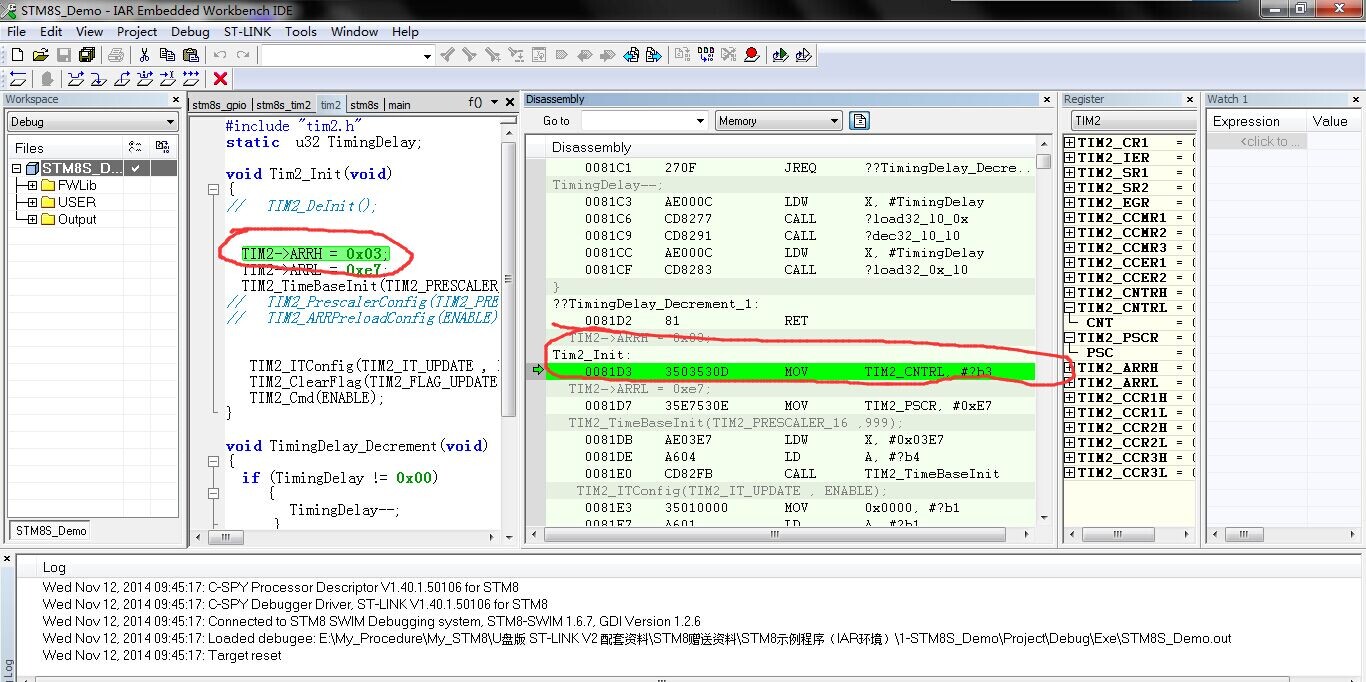Click the Next Statement debug icon
This screenshot has width=1366, height=682.
tap(145, 79)
